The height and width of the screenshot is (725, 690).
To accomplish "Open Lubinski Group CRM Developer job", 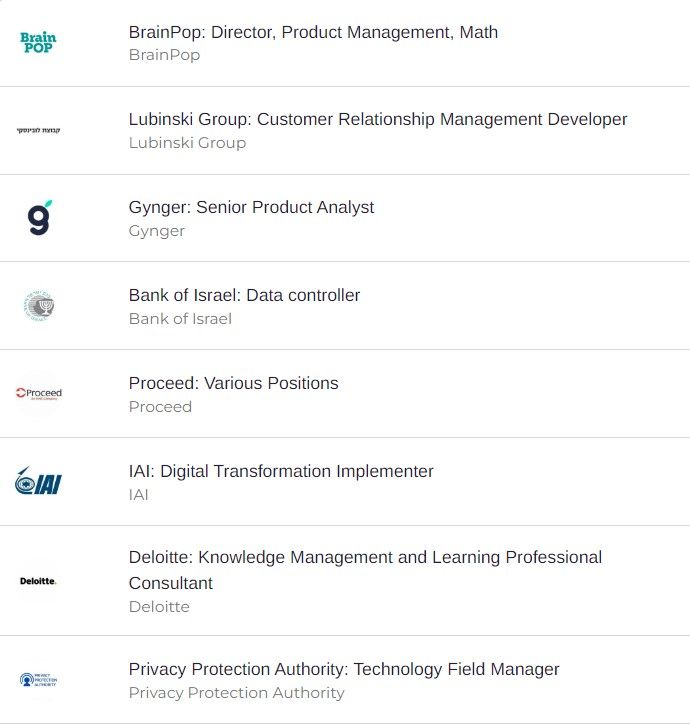I will tap(378, 119).
